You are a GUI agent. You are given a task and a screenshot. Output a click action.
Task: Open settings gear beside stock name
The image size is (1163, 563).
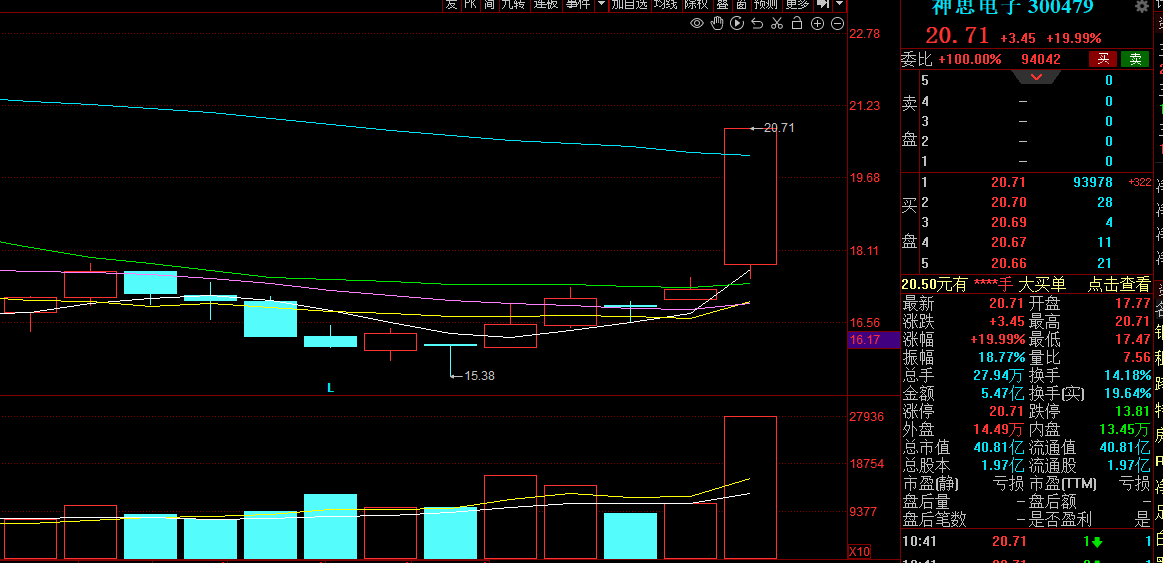click(1141, 7)
